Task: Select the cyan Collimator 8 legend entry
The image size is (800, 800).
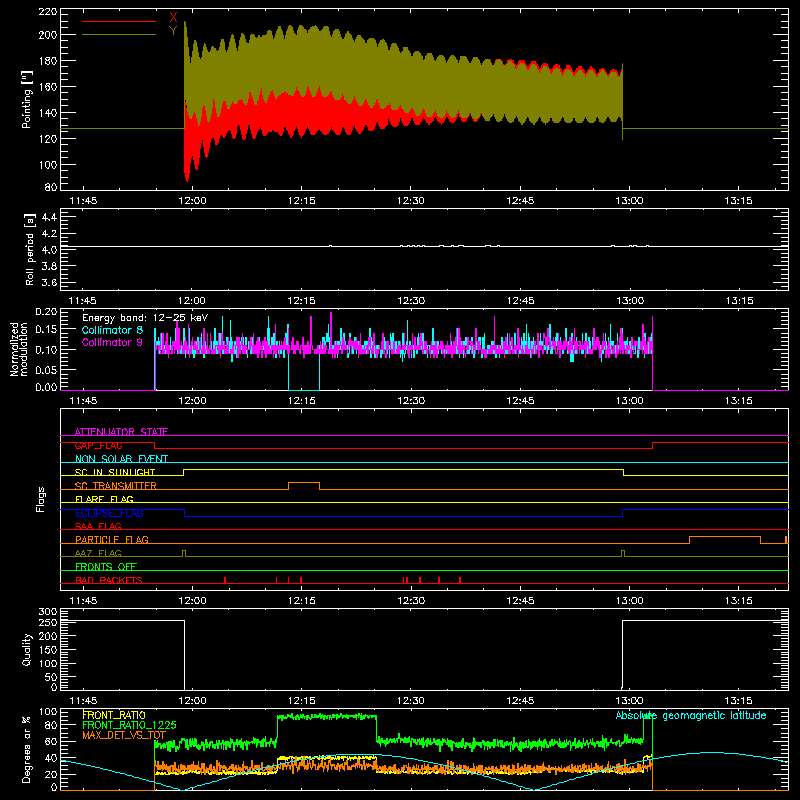Action: (112, 330)
